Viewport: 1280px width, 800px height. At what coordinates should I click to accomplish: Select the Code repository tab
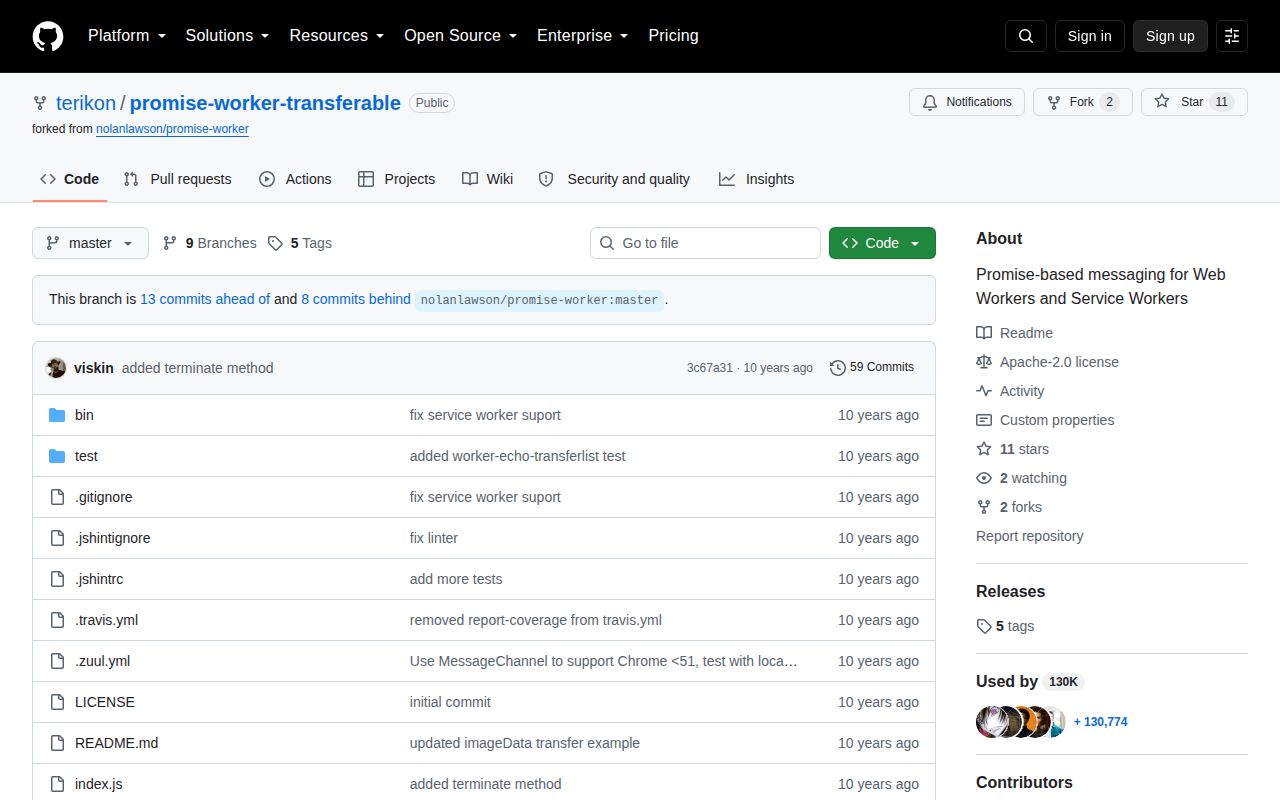[x=69, y=179]
